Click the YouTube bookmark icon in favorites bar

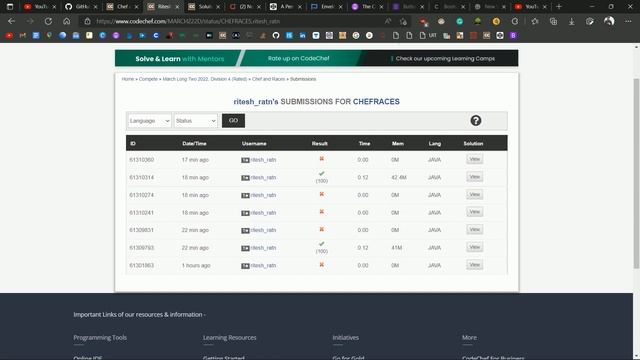click(9, 36)
